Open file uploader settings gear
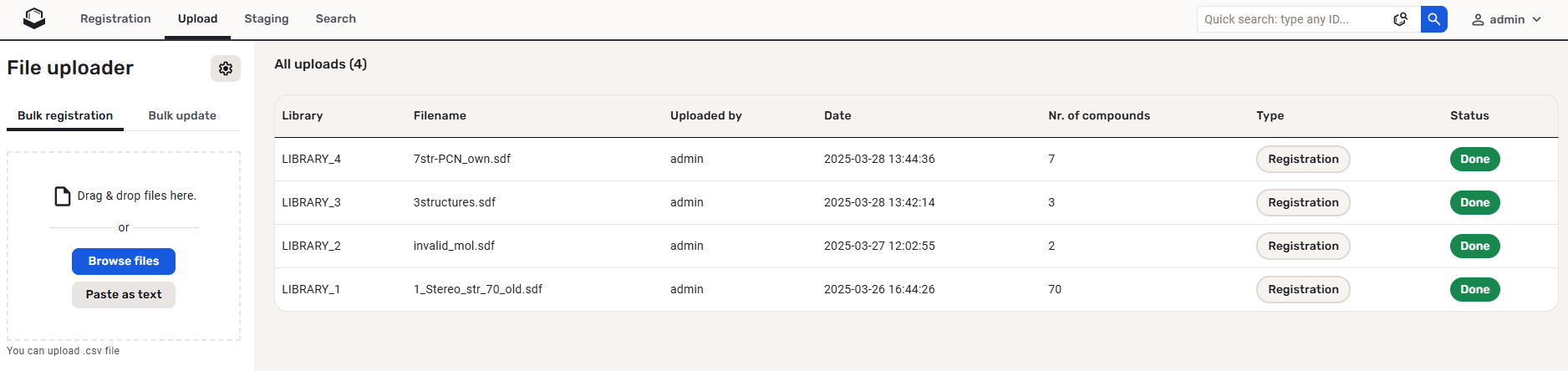 226,69
